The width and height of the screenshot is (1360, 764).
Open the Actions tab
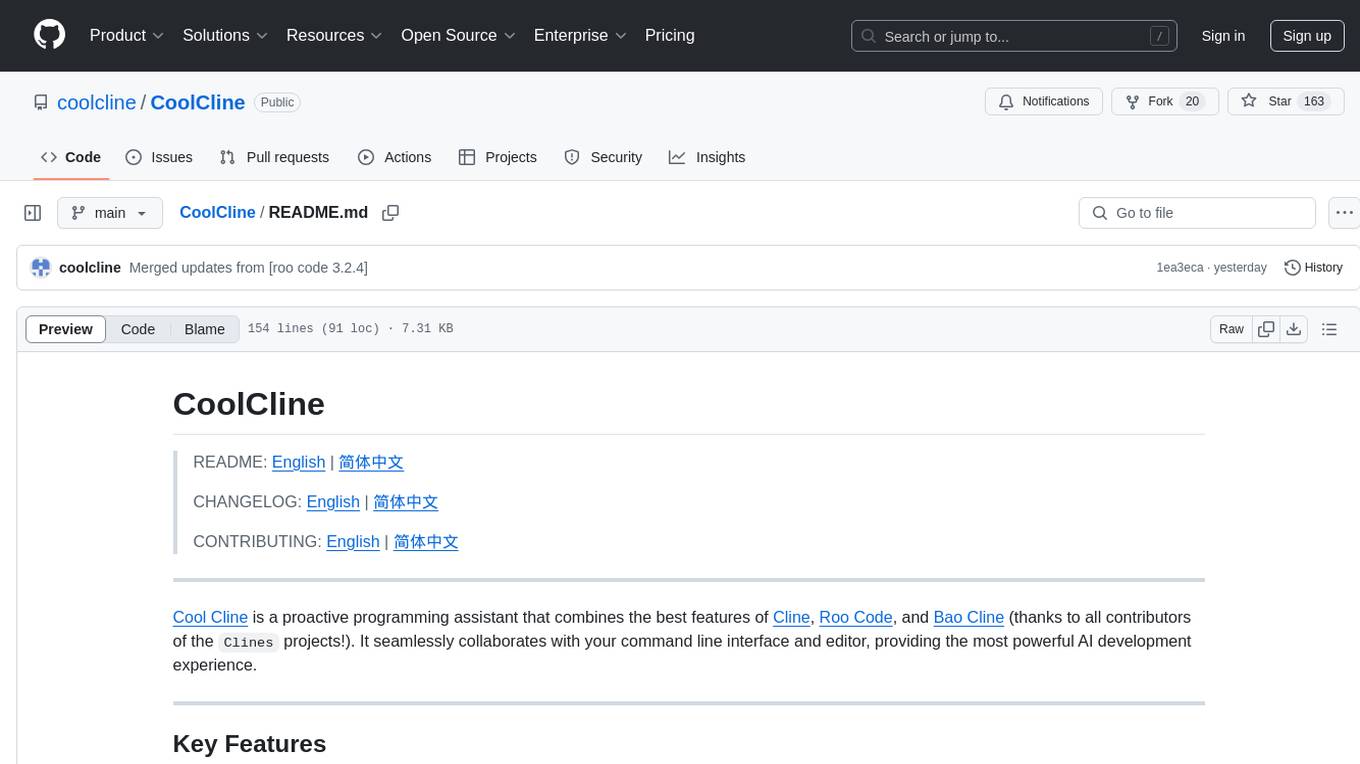click(x=394, y=157)
